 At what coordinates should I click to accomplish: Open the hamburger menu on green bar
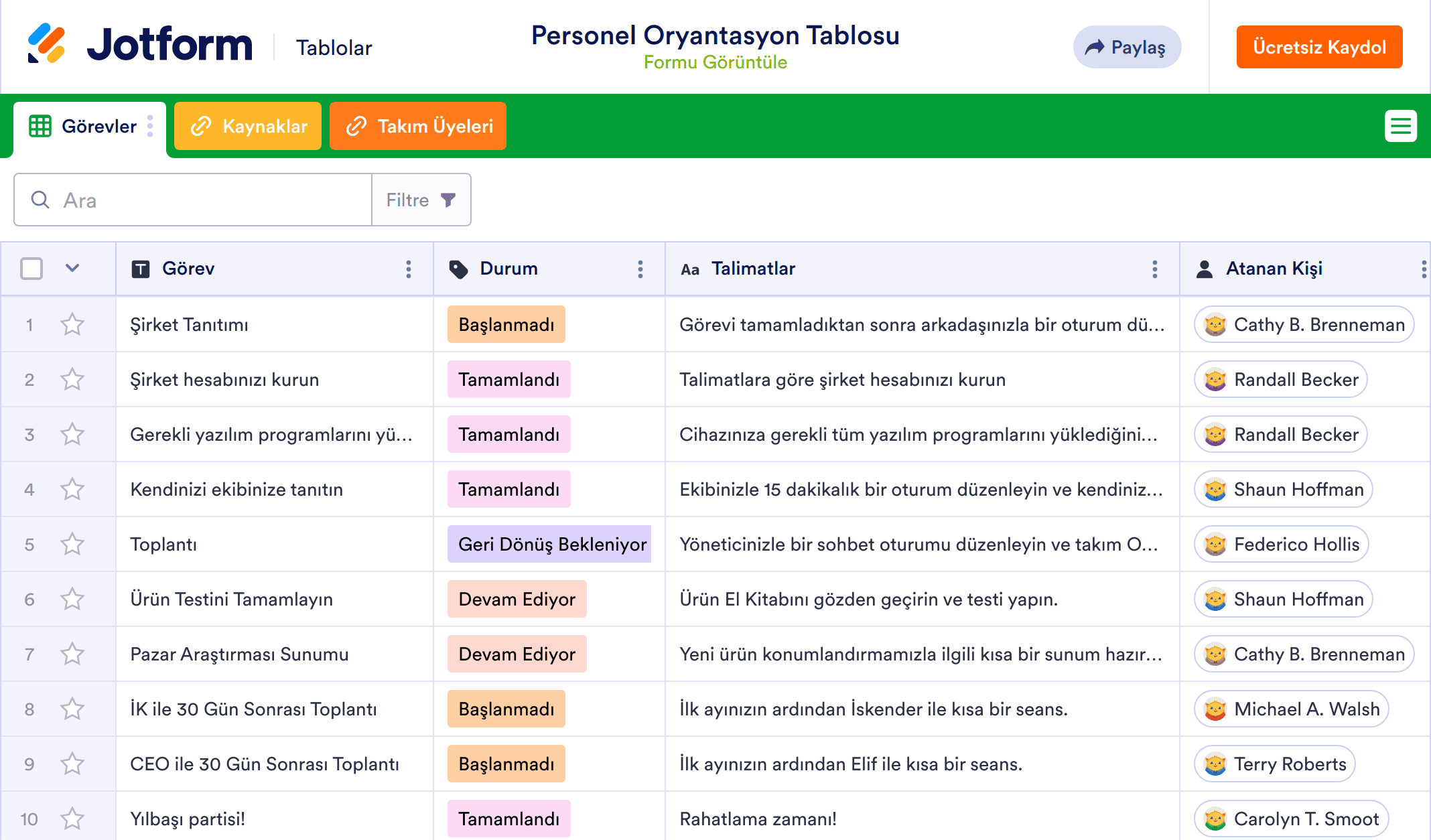tap(1400, 126)
